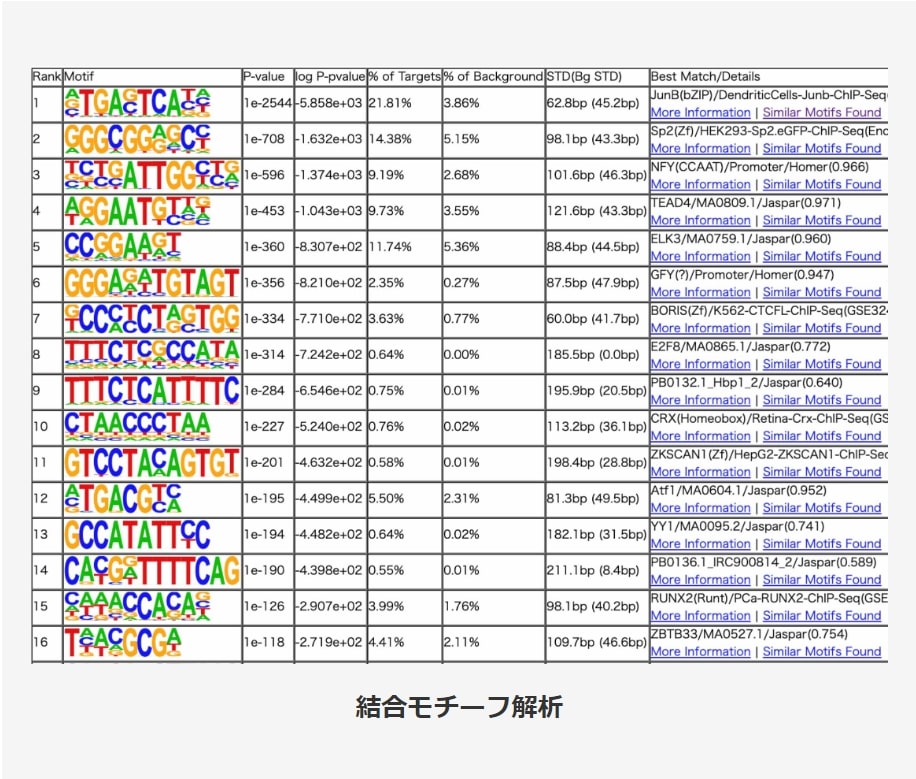Click More Information under Sp2(Zf) match
Image resolution: width=916 pixels, height=779 pixels.
(x=700, y=148)
